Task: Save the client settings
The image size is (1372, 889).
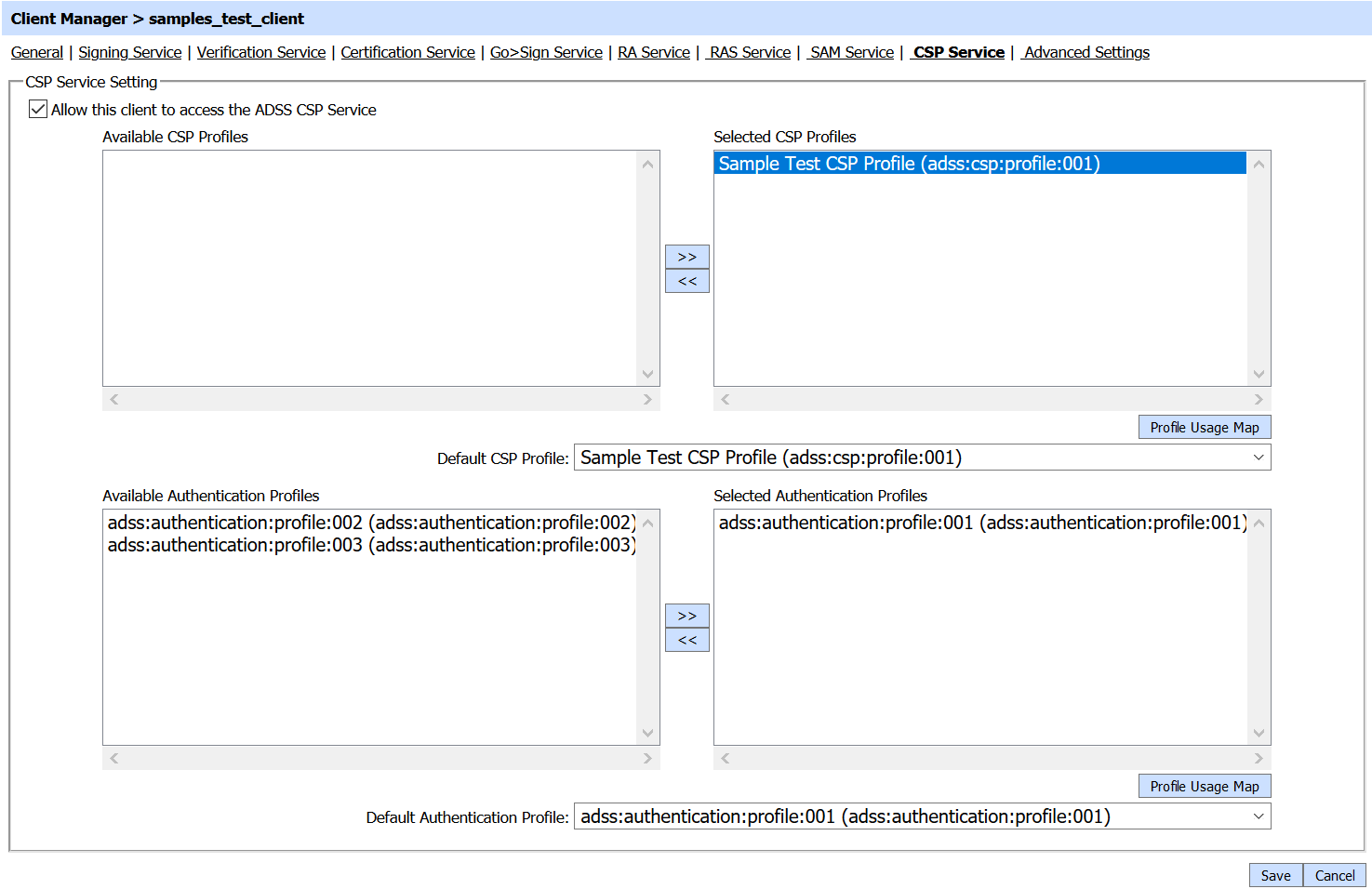Action: coord(1275,875)
